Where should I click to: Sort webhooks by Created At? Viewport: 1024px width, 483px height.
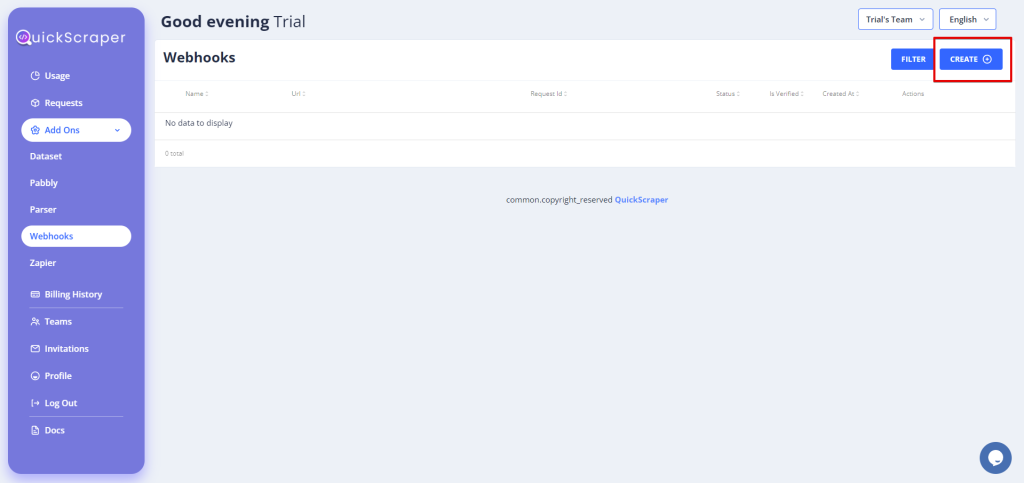pyautogui.click(x=840, y=94)
